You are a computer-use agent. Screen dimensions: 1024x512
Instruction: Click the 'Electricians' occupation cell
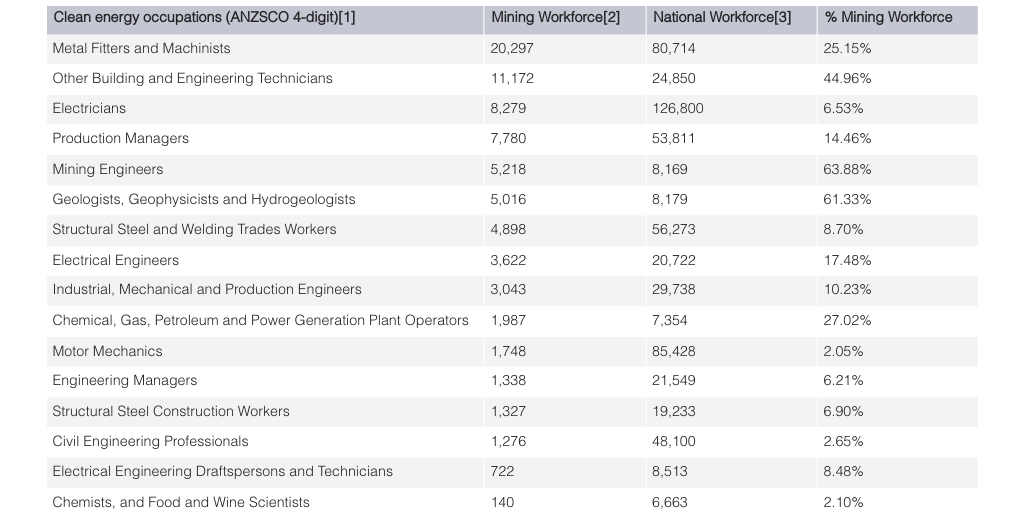click(x=89, y=108)
